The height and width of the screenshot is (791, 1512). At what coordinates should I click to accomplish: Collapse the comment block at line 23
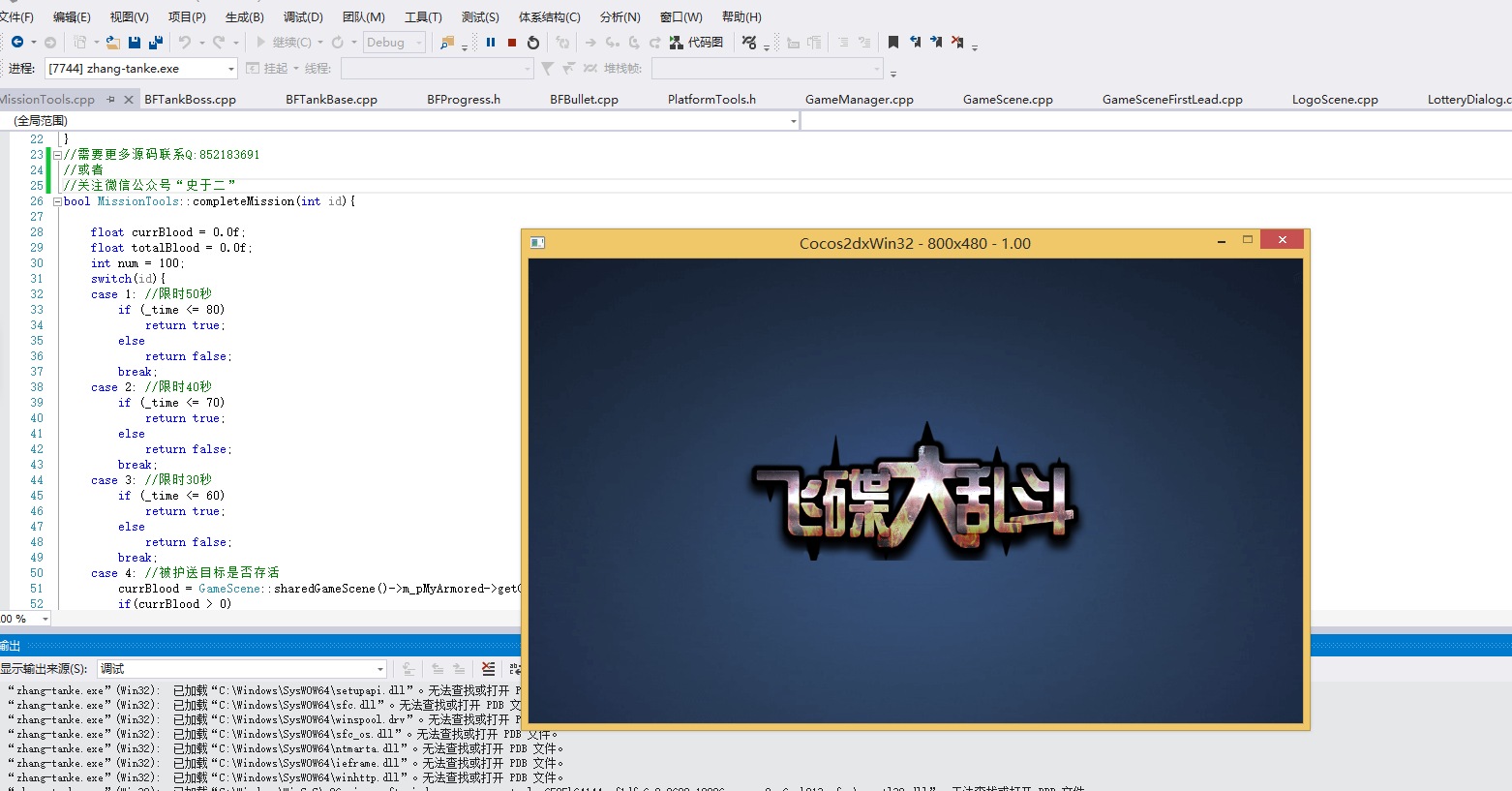57,155
